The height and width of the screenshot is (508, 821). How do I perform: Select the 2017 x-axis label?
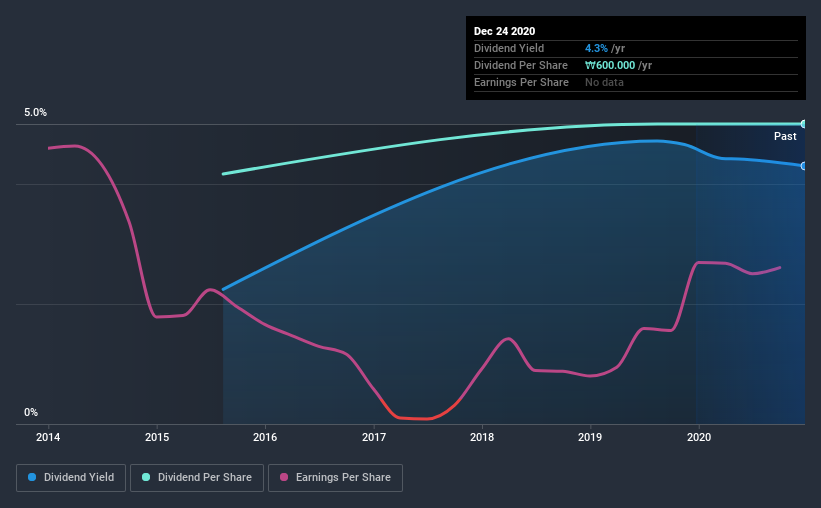tap(374, 437)
